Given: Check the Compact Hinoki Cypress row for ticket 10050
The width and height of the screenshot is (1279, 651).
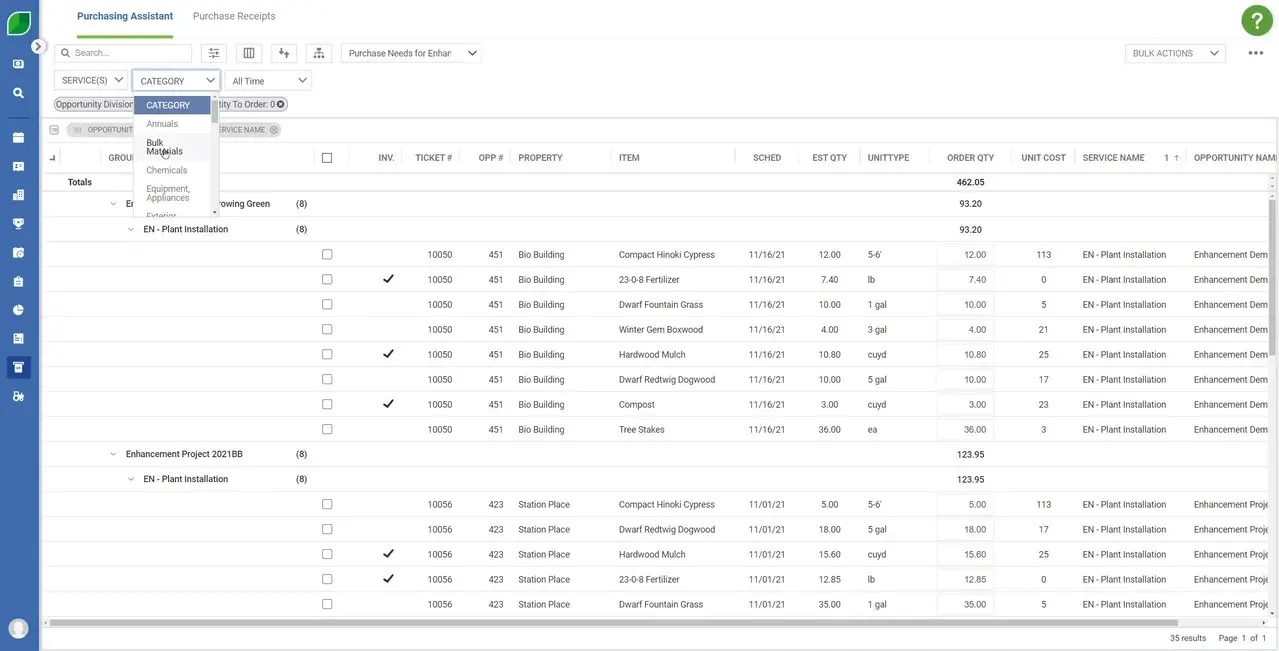Looking at the screenshot, I should coord(327,255).
